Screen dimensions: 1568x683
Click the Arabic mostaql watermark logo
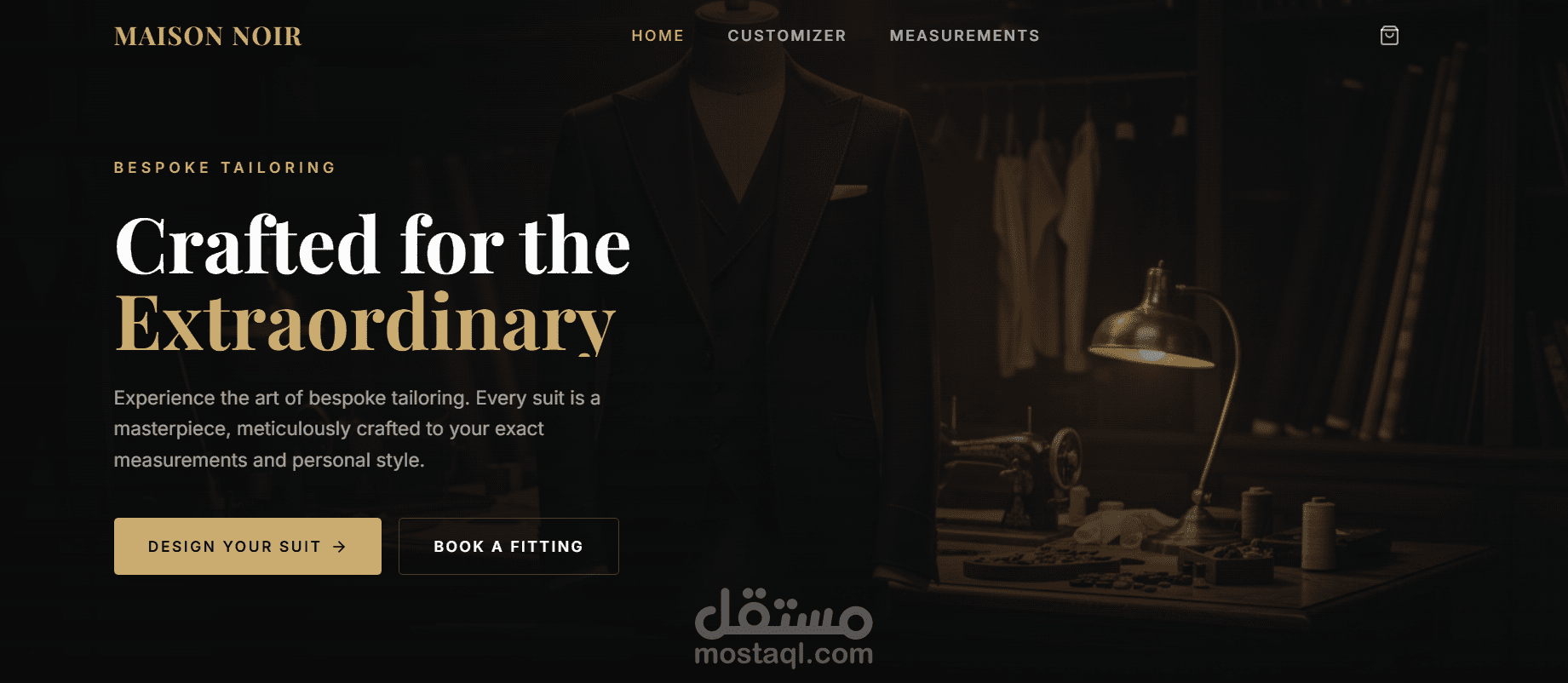(784, 613)
